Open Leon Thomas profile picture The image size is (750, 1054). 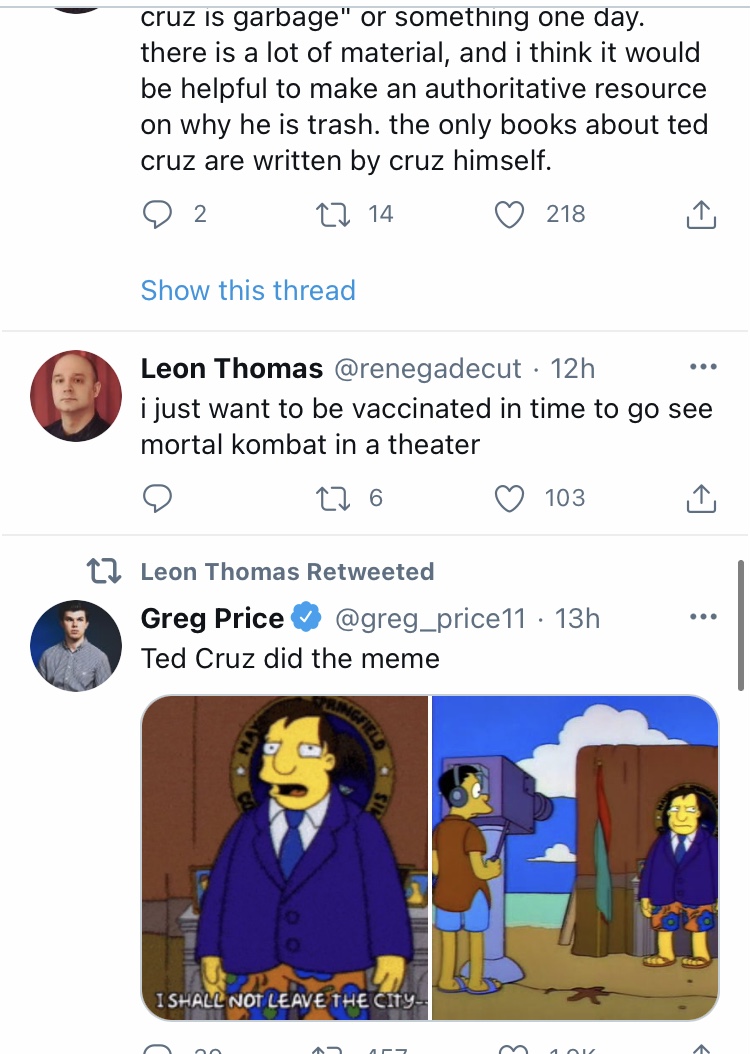[76, 395]
